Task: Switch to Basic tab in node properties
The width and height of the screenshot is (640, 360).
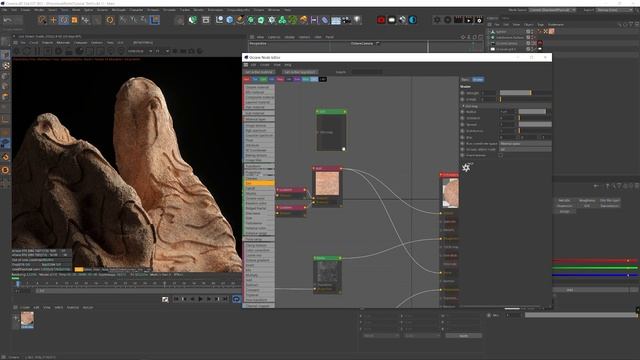Action: coord(465,80)
